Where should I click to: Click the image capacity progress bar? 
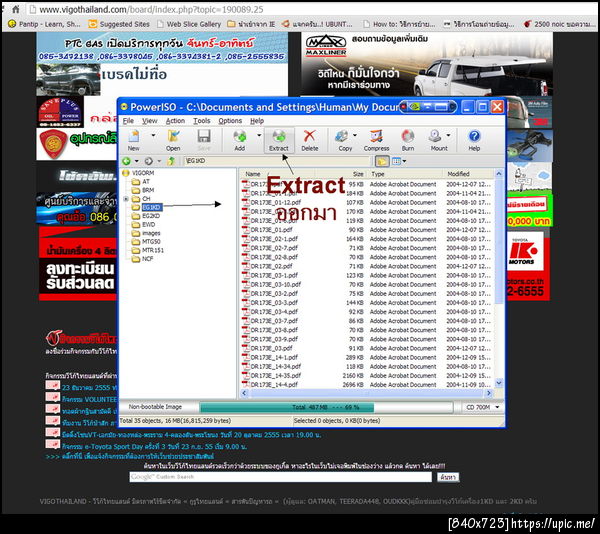click(326, 407)
